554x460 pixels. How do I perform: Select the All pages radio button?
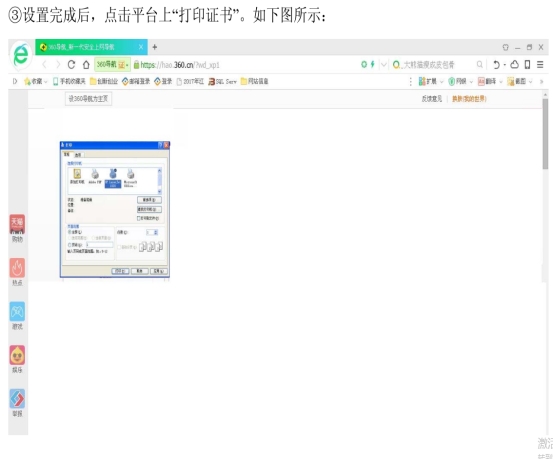click(70, 232)
